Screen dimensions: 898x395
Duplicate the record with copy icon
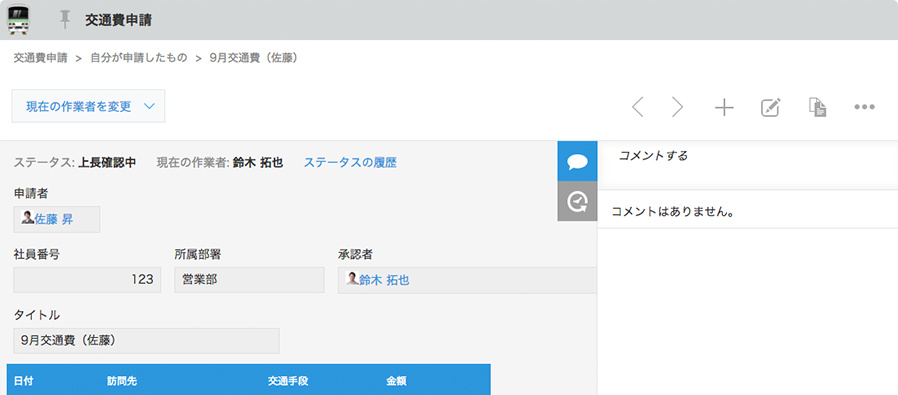coord(817,107)
